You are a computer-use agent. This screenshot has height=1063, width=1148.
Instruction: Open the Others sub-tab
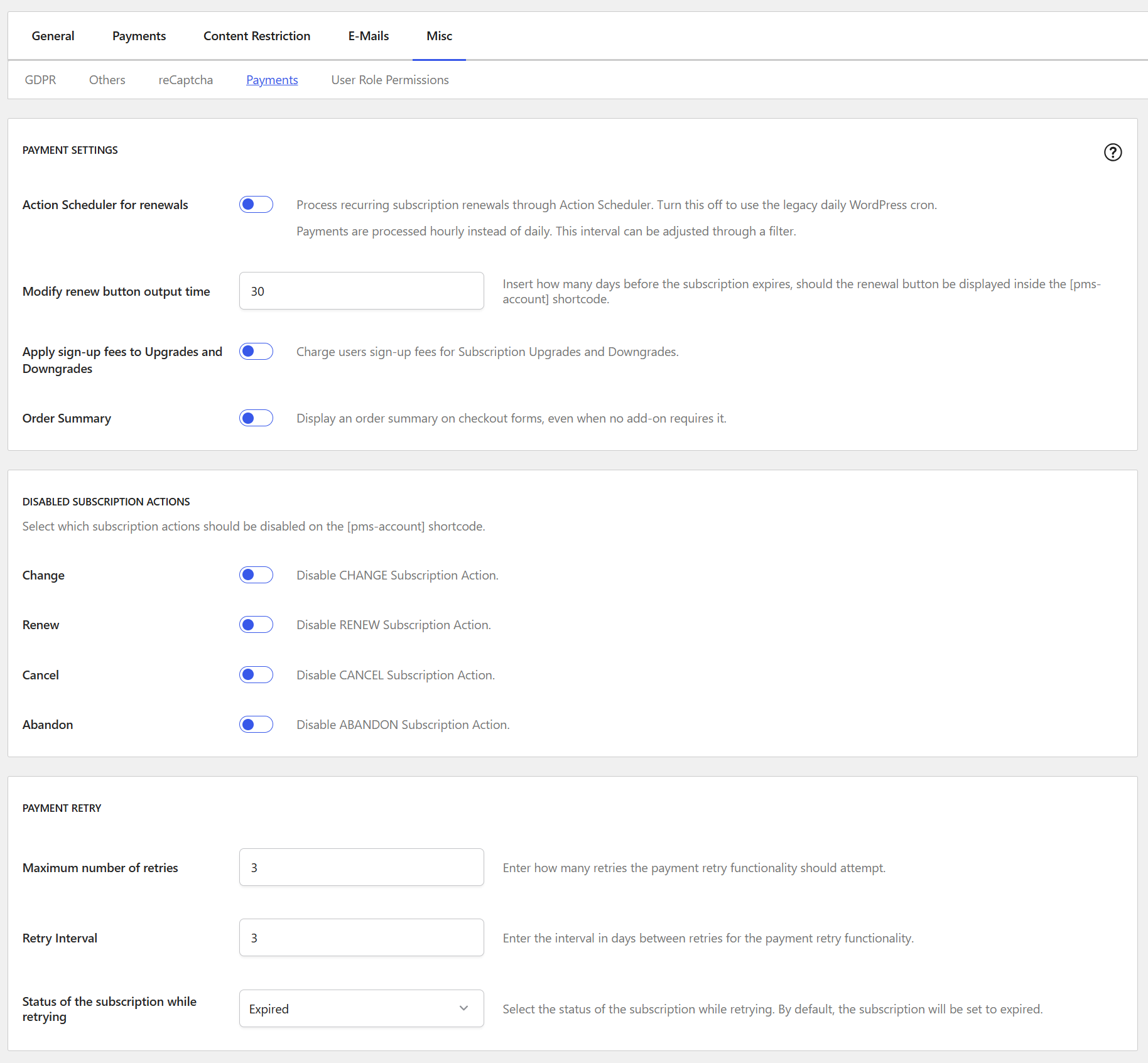coord(107,80)
